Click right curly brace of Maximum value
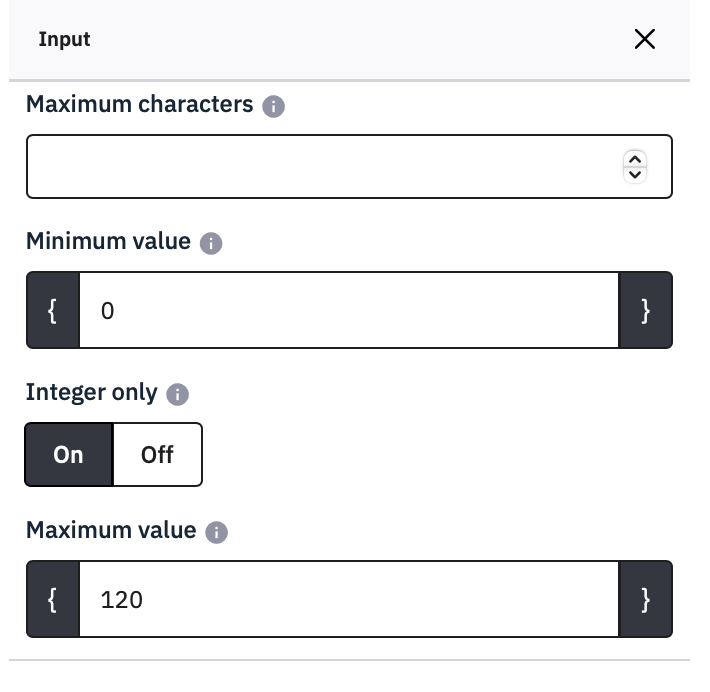Screen dimensions: 710x692 646,599
